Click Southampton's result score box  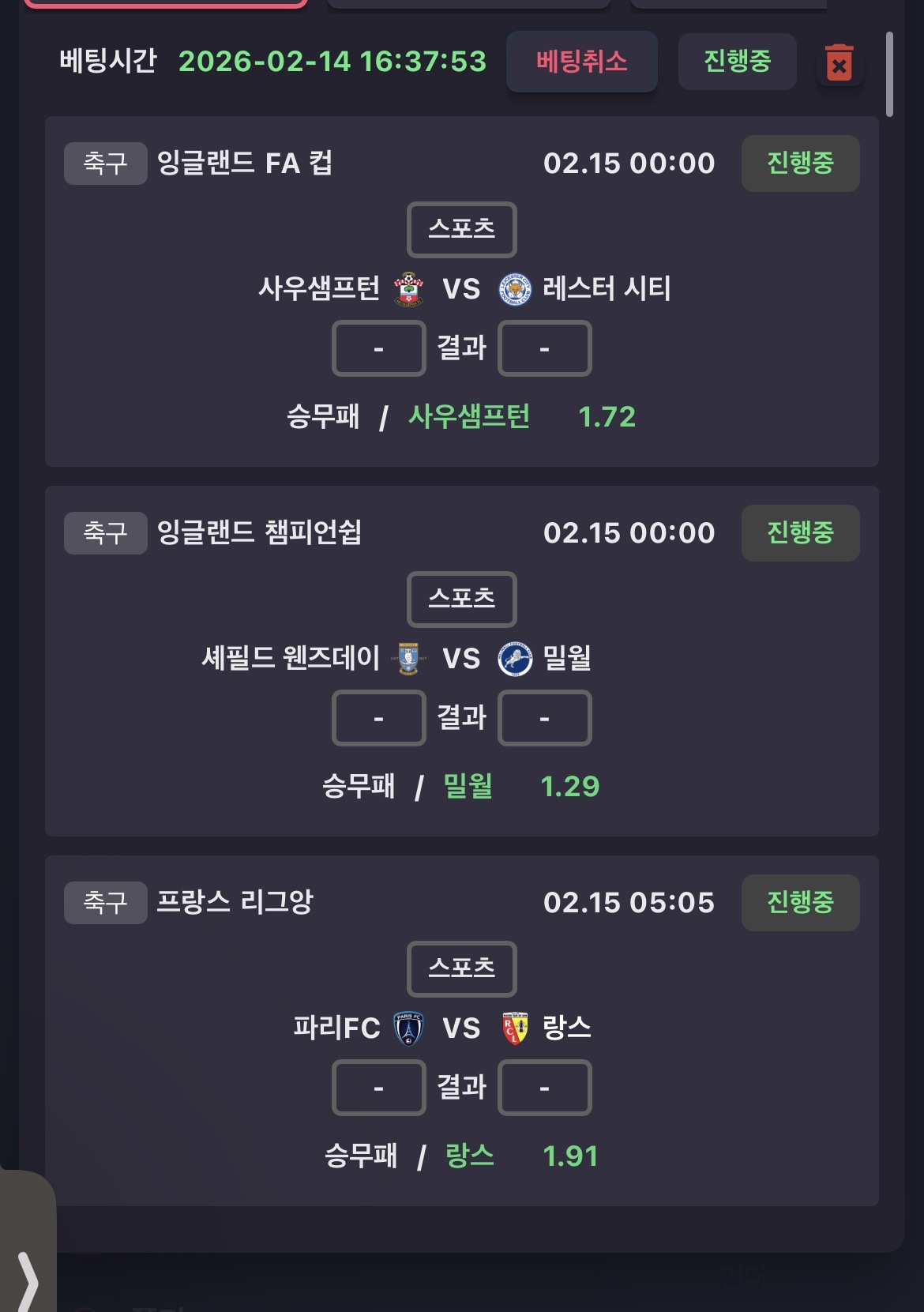click(x=378, y=348)
